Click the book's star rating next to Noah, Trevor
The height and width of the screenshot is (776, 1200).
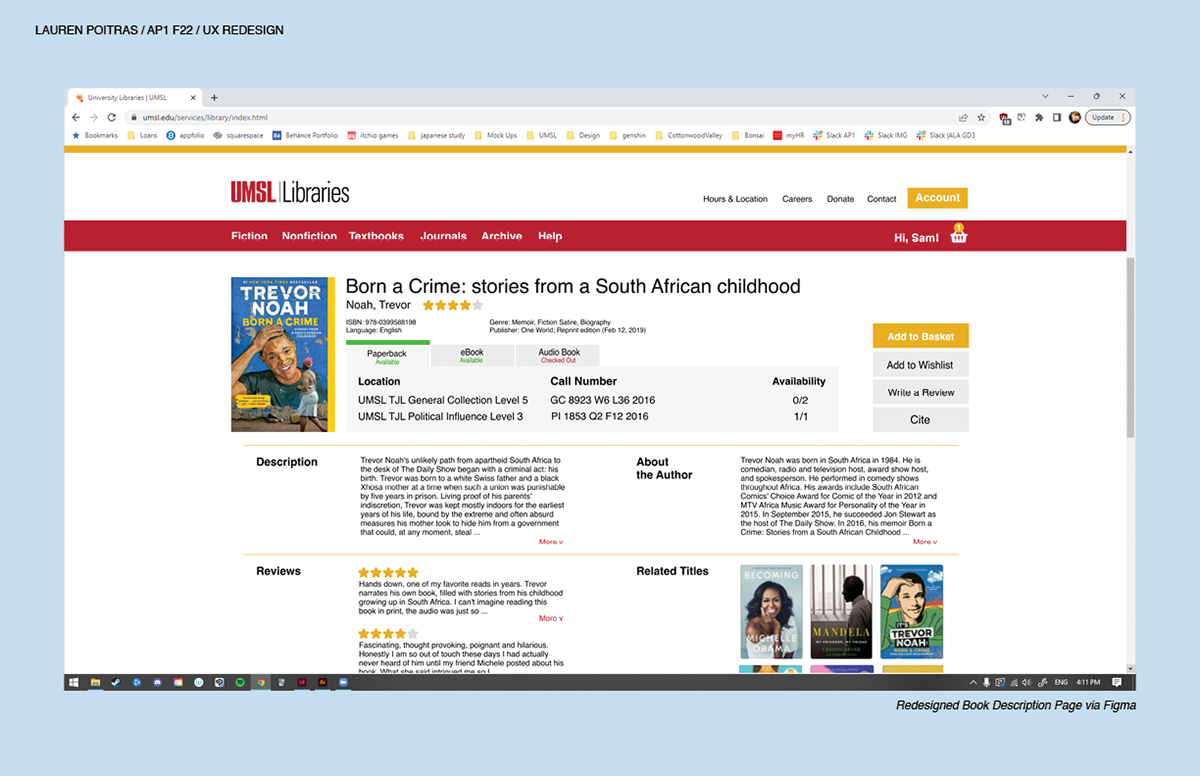[452, 305]
